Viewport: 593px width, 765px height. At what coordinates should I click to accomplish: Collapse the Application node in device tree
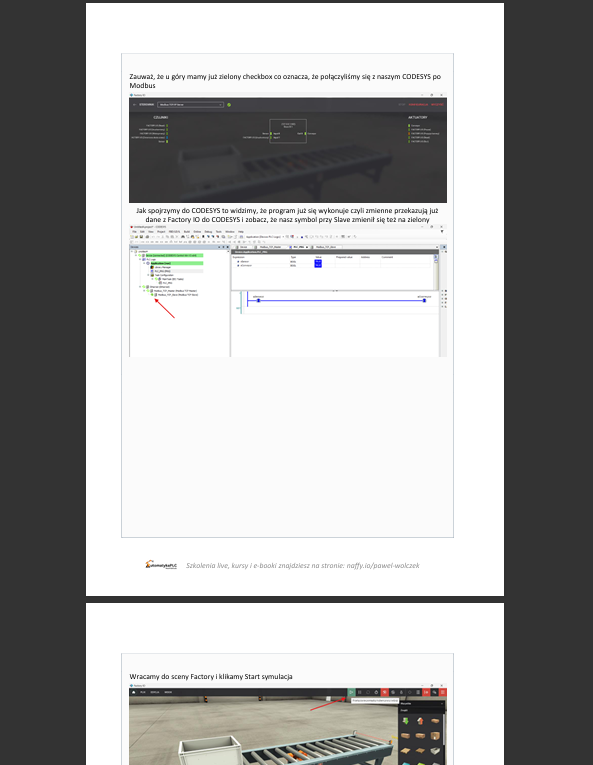144,263
